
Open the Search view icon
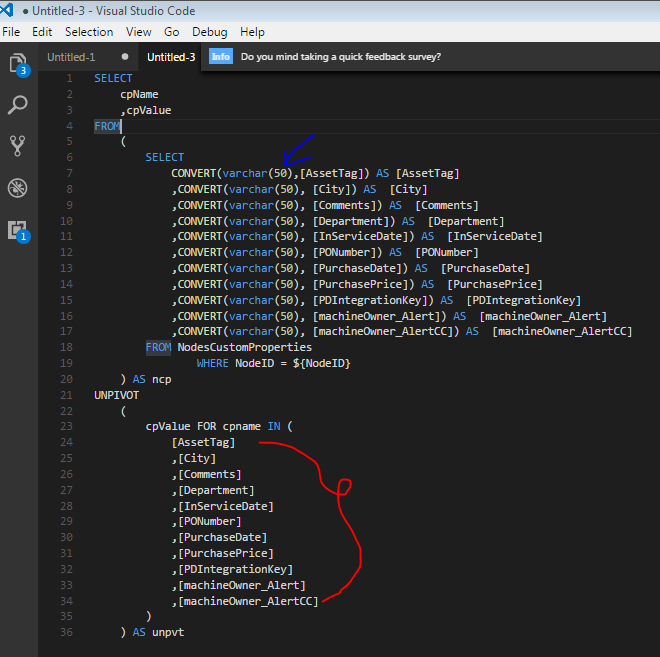(18, 105)
